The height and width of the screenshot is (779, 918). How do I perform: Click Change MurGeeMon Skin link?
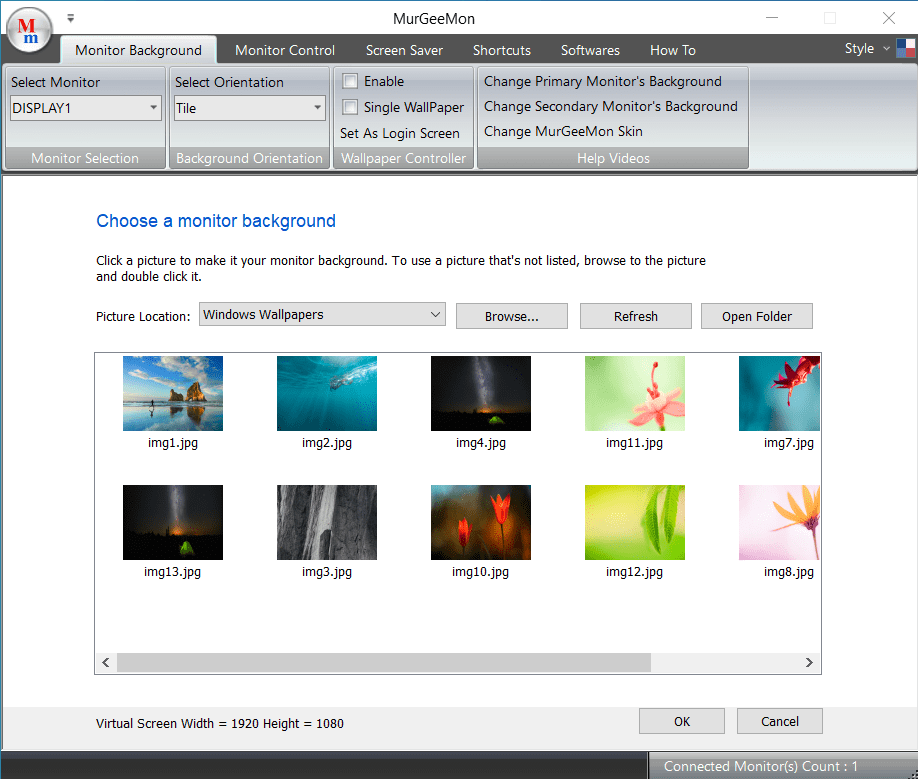(x=563, y=131)
